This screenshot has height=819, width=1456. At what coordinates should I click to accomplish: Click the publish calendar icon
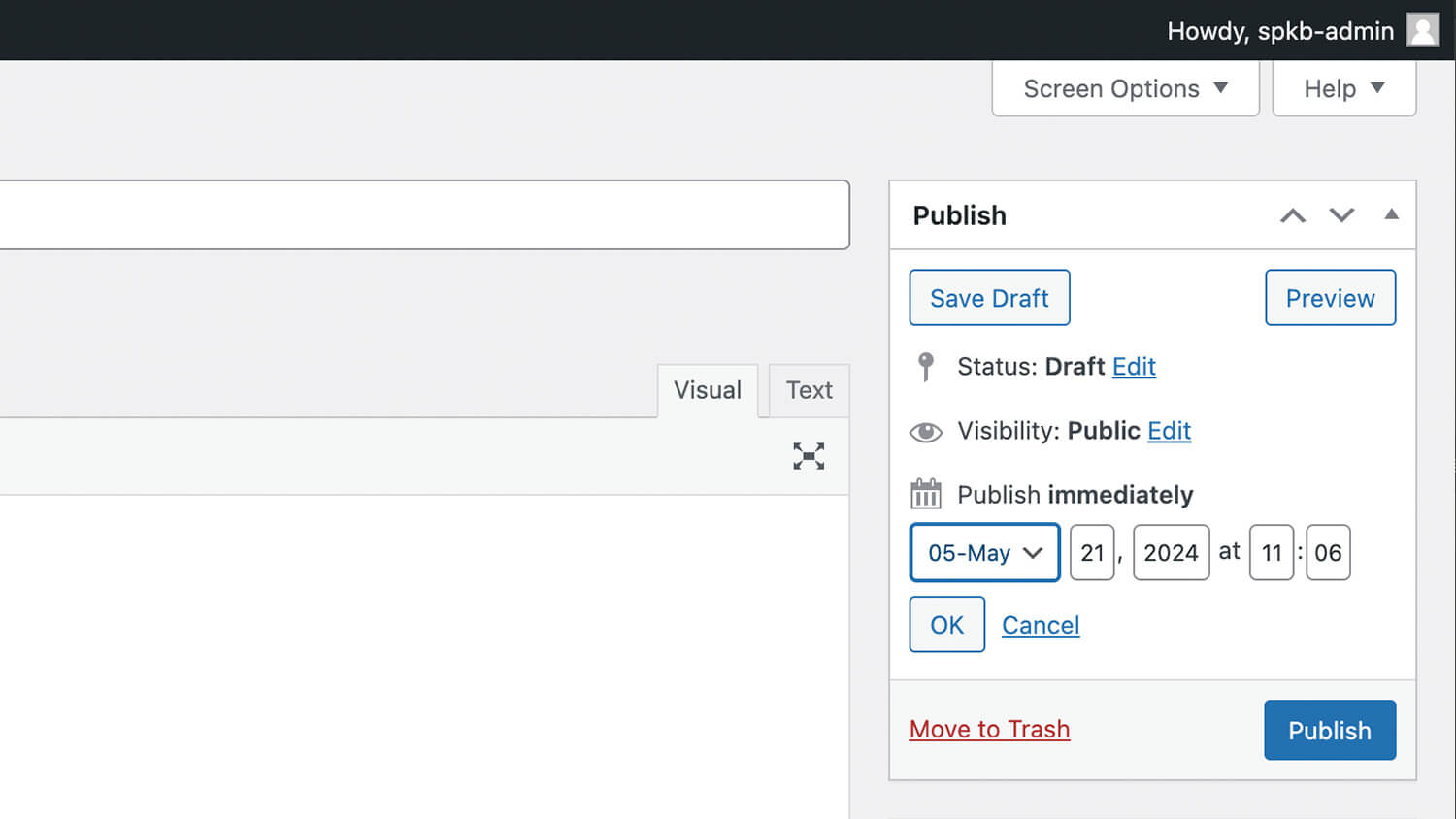coord(925,494)
